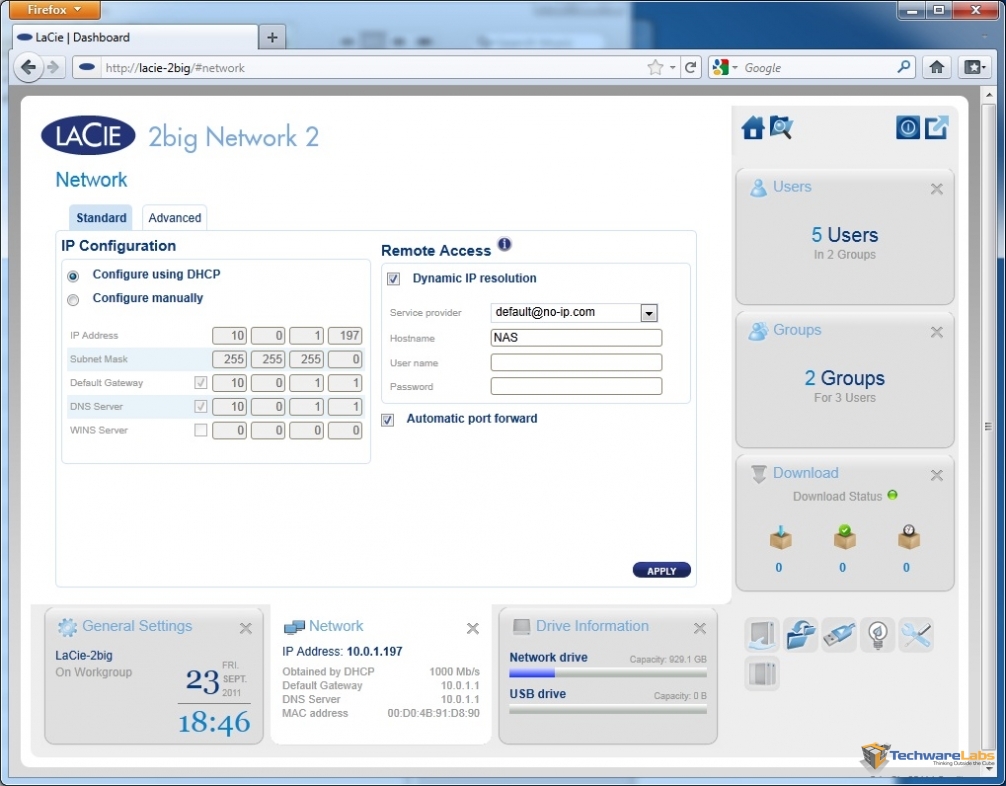Click the Password input field
Image resolution: width=1006 pixels, height=786 pixels.
(576, 386)
